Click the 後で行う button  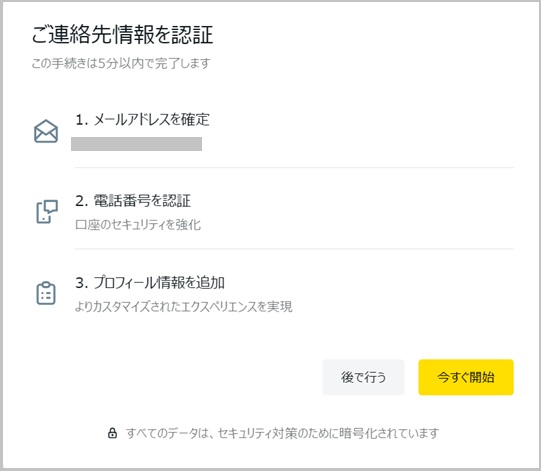[363, 377]
